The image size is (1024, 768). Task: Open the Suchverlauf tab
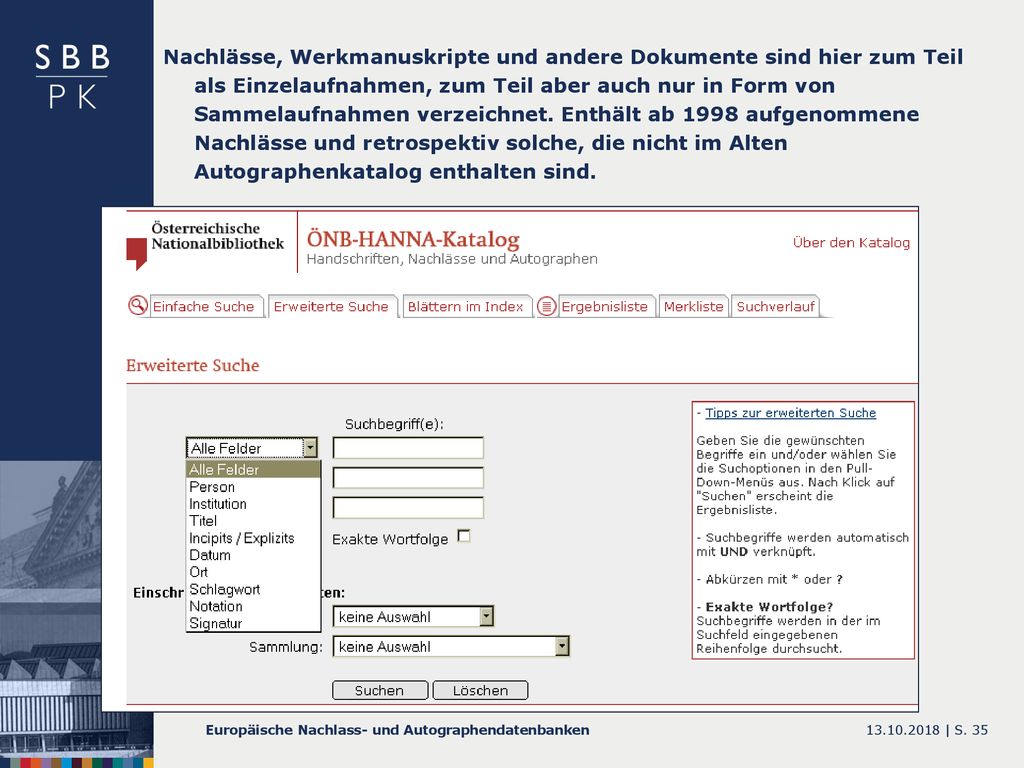(x=775, y=306)
